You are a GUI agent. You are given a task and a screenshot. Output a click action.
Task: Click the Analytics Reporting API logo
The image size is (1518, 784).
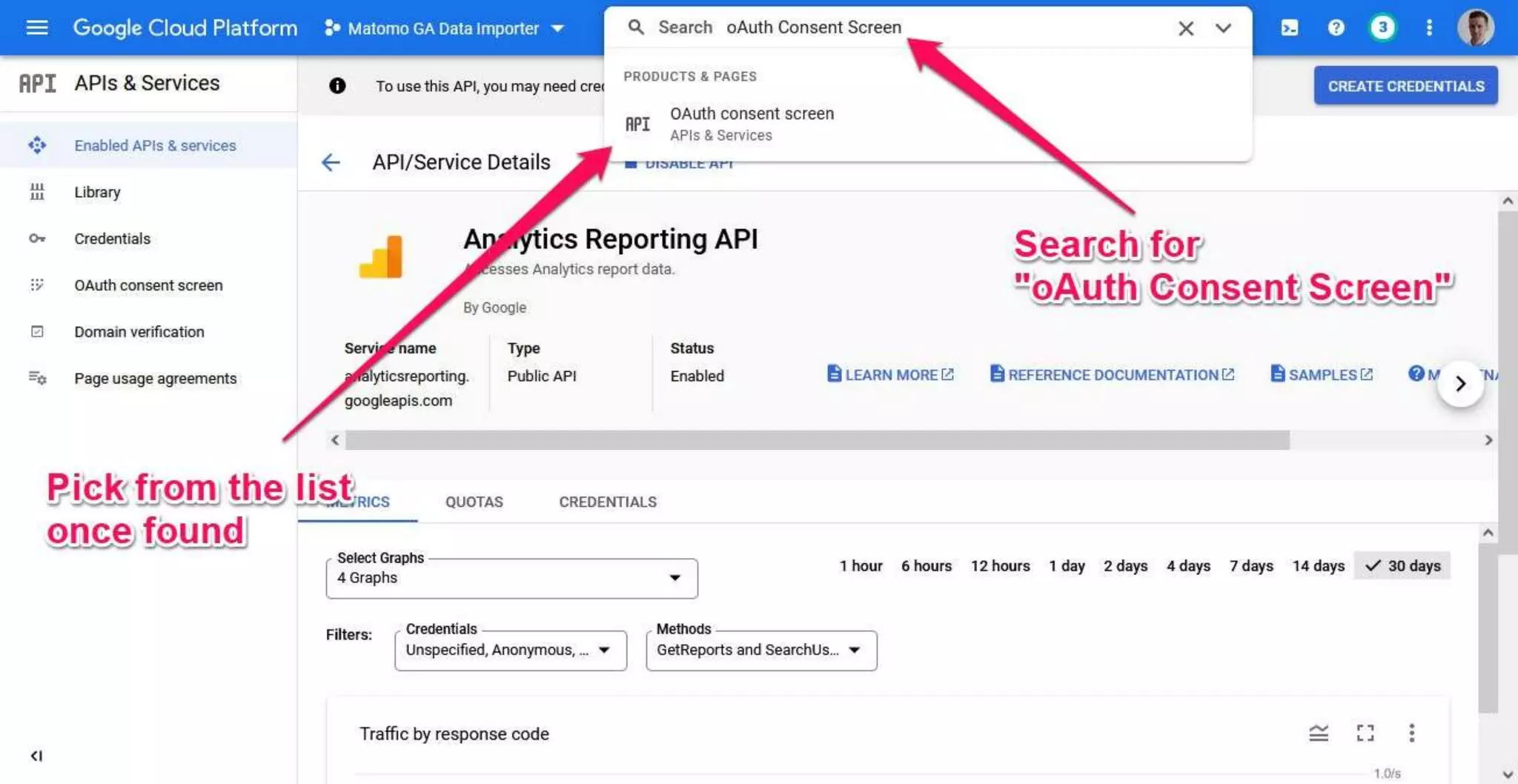coord(381,256)
